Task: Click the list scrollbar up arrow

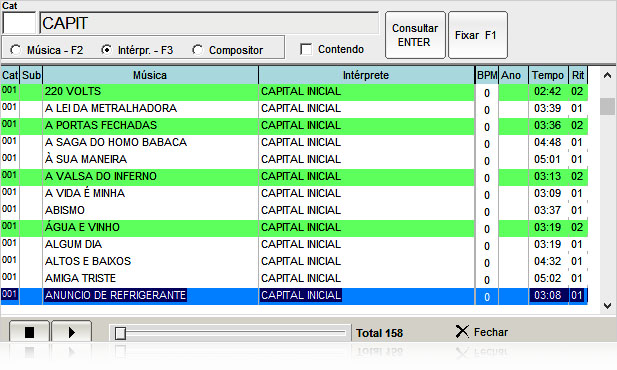Action: pyautogui.click(x=607, y=75)
